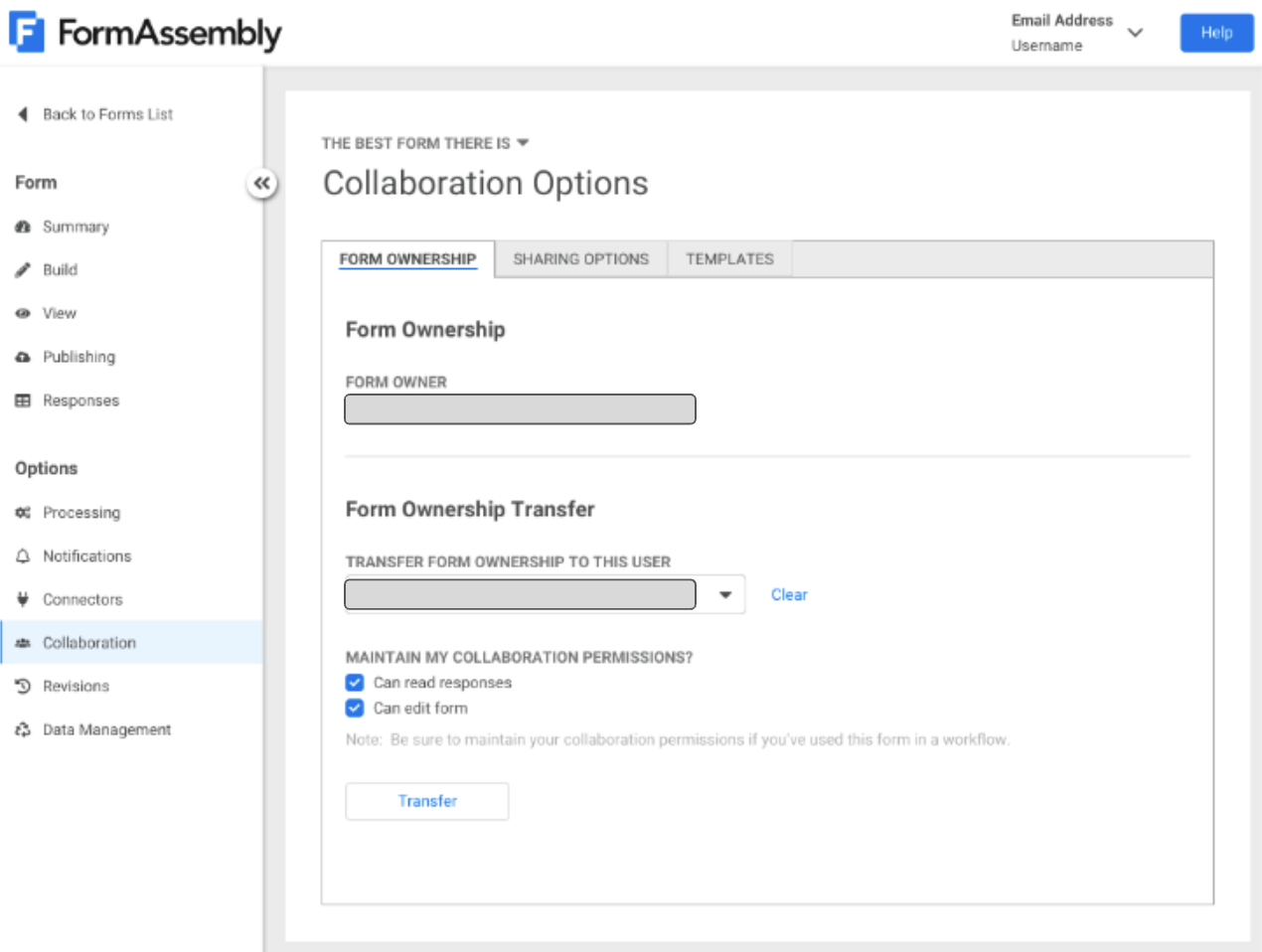Click the Connectors plug icon
The height and width of the screenshot is (952, 1262).
click(23, 599)
